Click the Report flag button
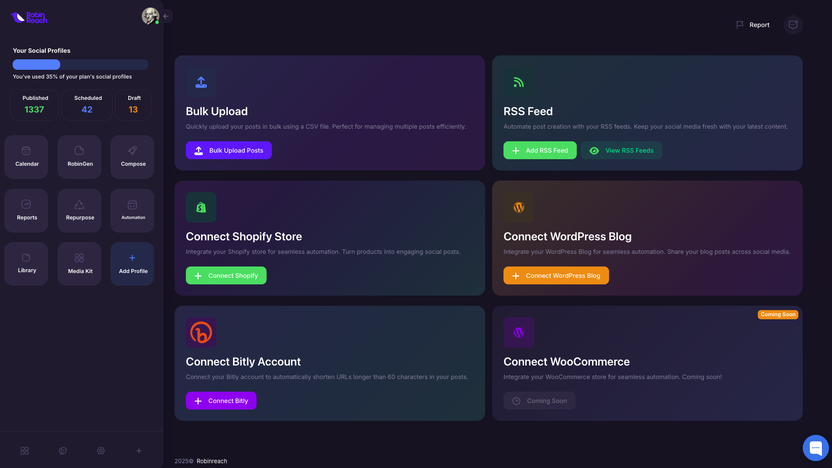Image resolution: width=832 pixels, height=468 pixels. [753, 25]
